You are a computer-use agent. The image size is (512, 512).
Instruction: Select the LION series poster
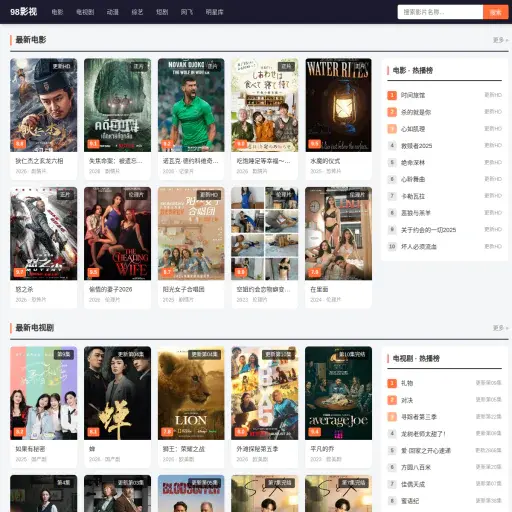point(191,393)
